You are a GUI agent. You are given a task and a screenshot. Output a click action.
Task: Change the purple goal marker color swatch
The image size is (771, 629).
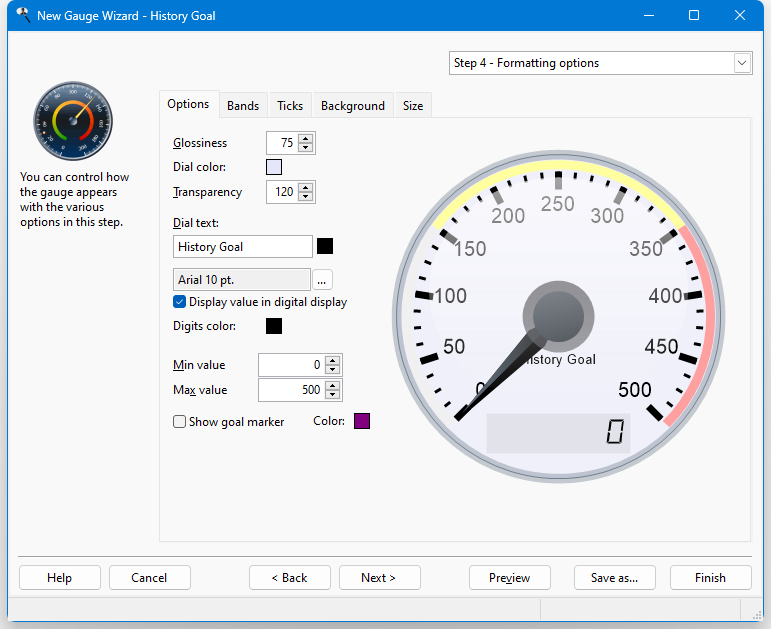pyautogui.click(x=362, y=421)
